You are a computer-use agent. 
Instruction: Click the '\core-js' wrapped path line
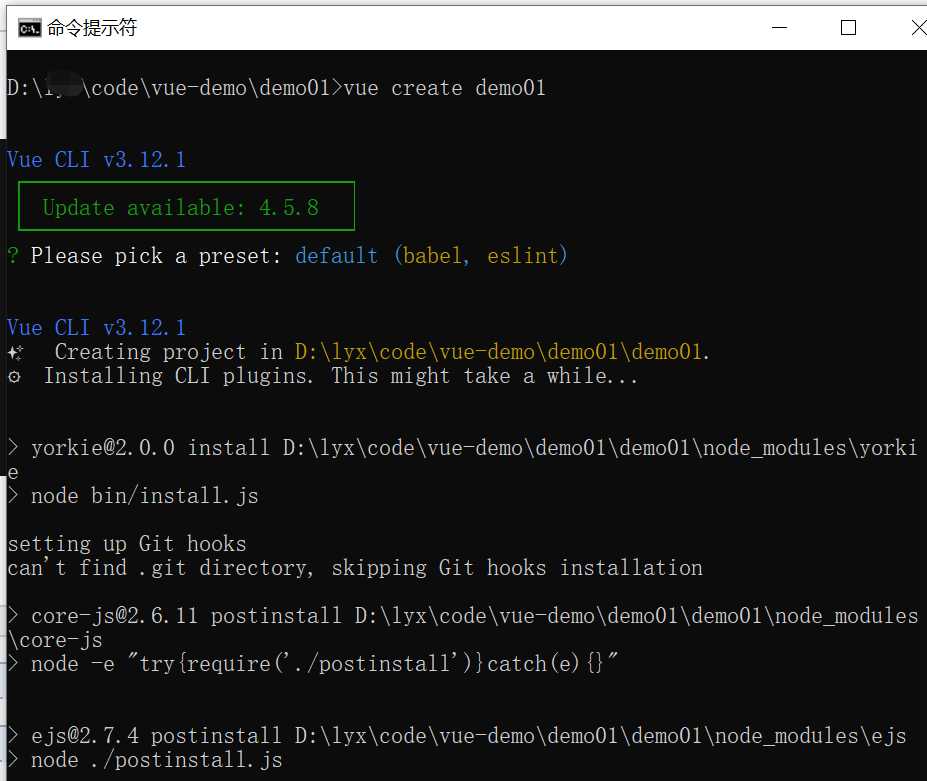(55, 640)
